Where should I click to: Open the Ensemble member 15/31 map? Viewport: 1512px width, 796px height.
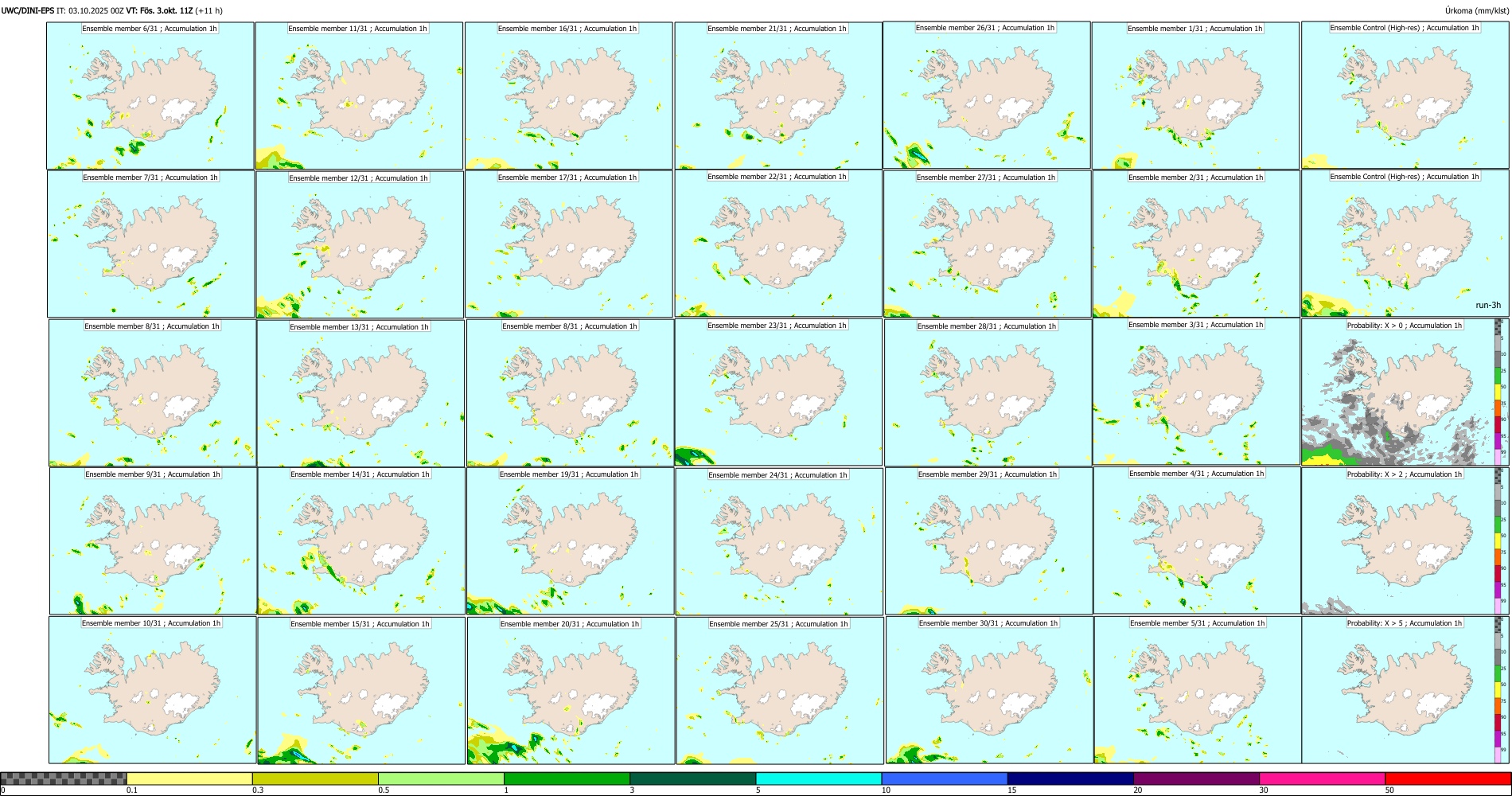pyautogui.click(x=361, y=691)
